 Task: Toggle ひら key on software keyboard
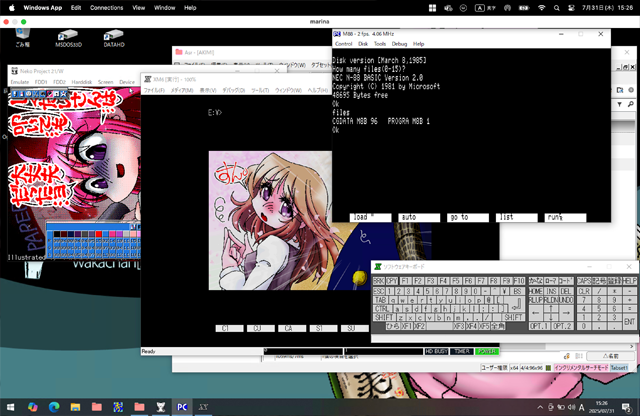392,326
